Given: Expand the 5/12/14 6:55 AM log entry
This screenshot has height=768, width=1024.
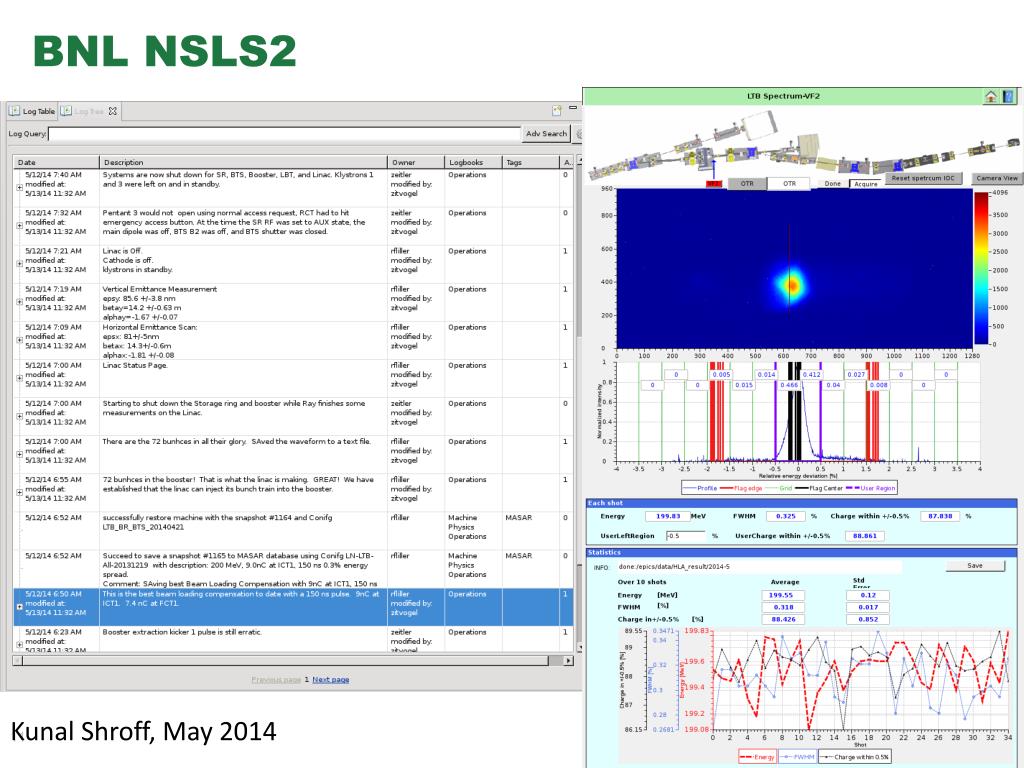Looking at the screenshot, I should click(20, 492).
